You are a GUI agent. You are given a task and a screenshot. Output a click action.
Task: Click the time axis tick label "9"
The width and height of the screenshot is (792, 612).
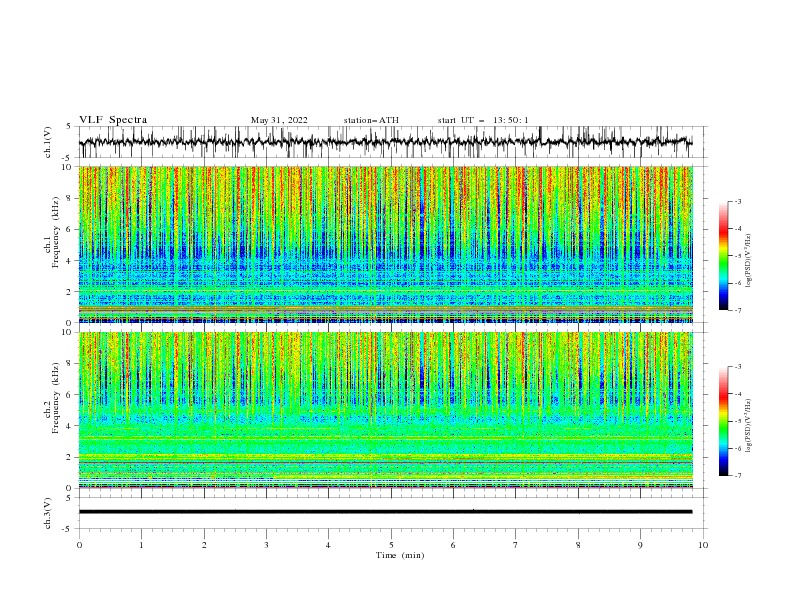coord(640,545)
